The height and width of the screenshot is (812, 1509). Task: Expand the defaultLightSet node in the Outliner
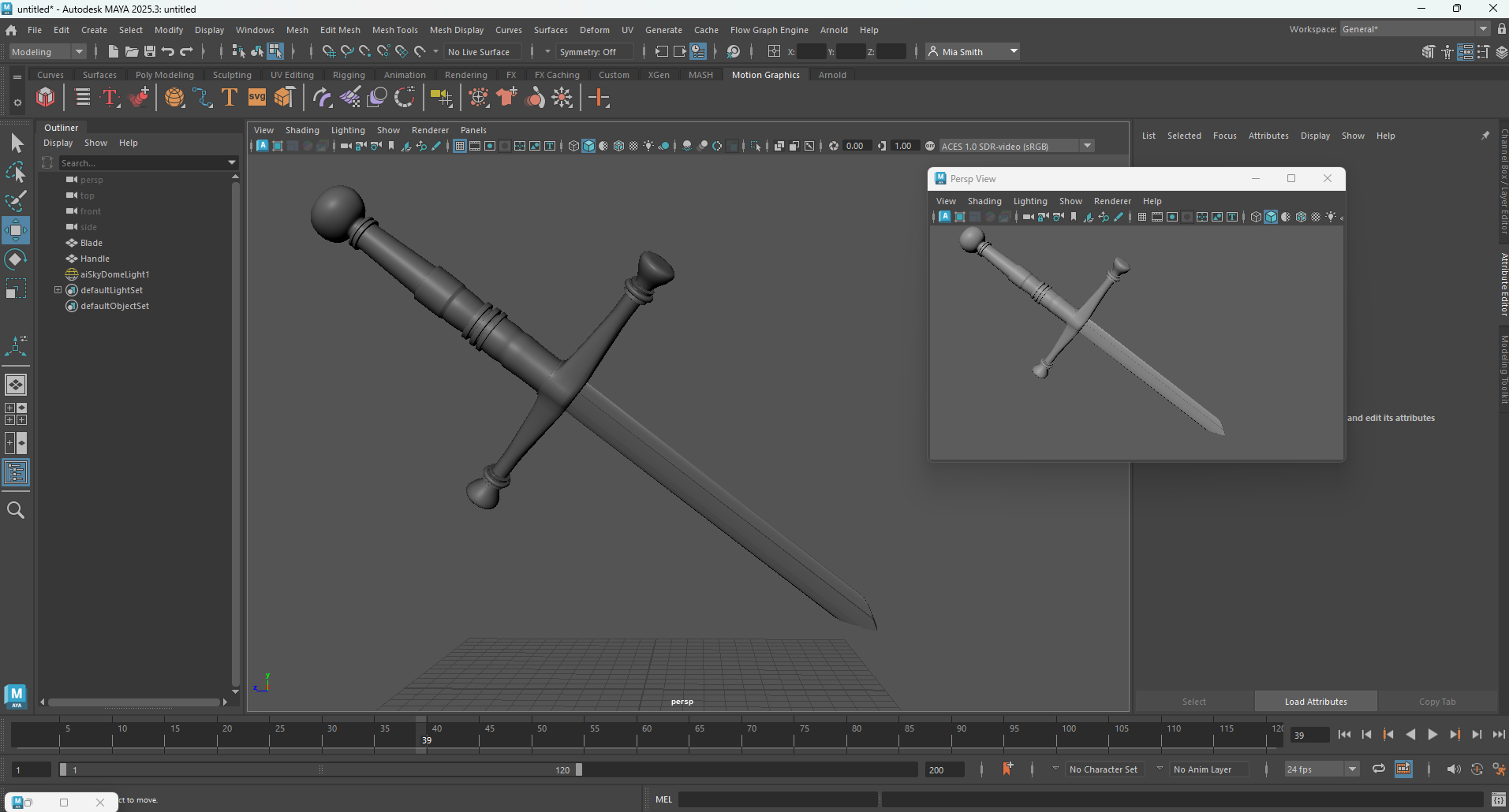[57, 290]
